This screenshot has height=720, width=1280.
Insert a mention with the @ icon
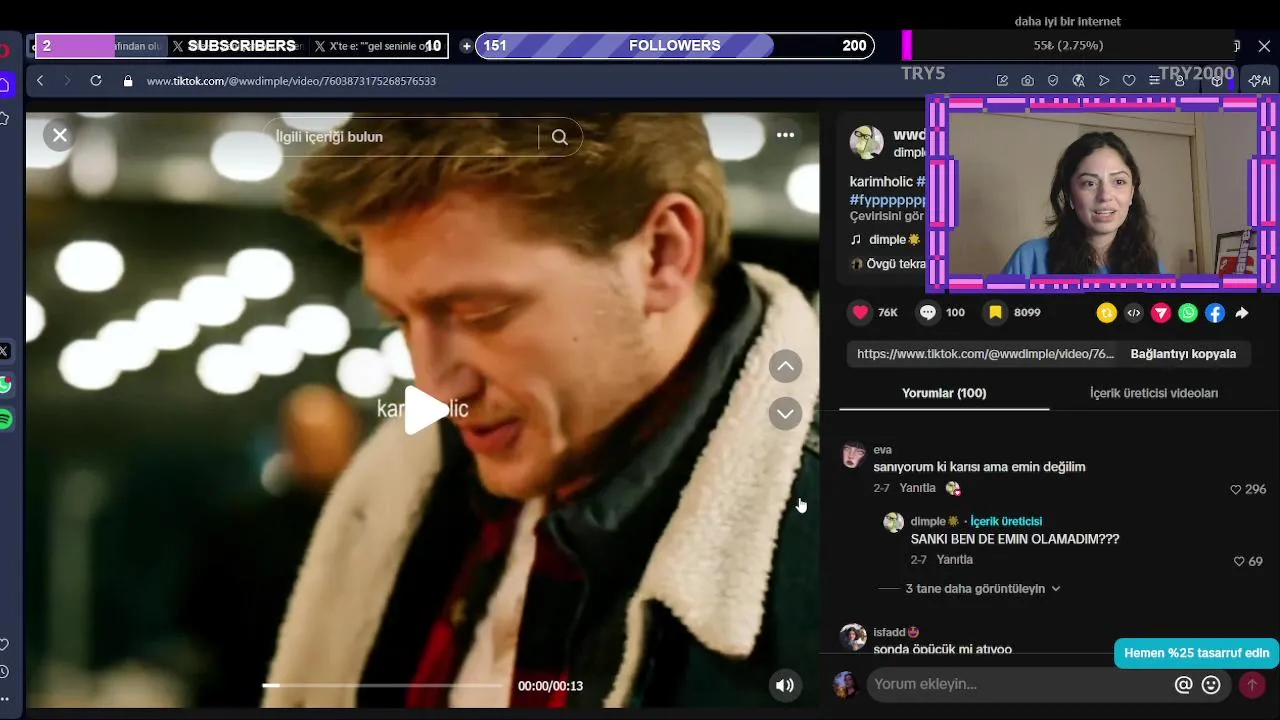(x=1183, y=685)
